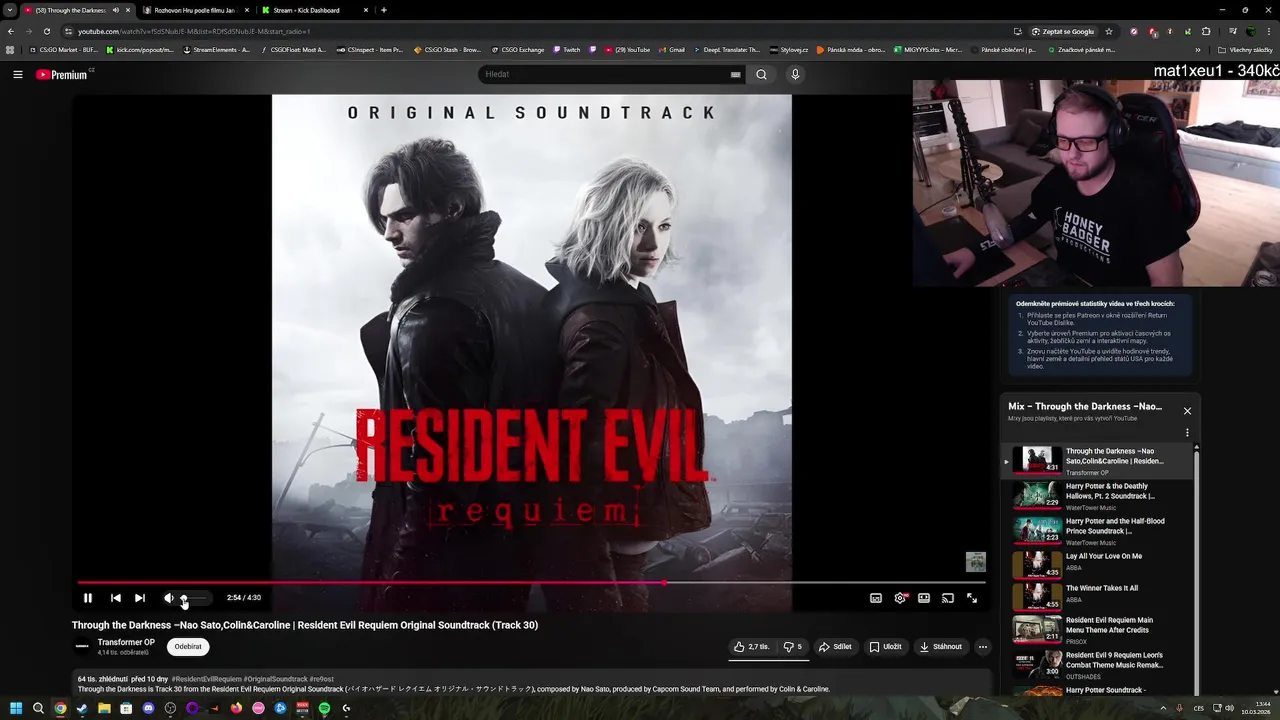This screenshot has height=720, width=1280.
Task: Start voice search with the microphone
Action: point(795,74)
